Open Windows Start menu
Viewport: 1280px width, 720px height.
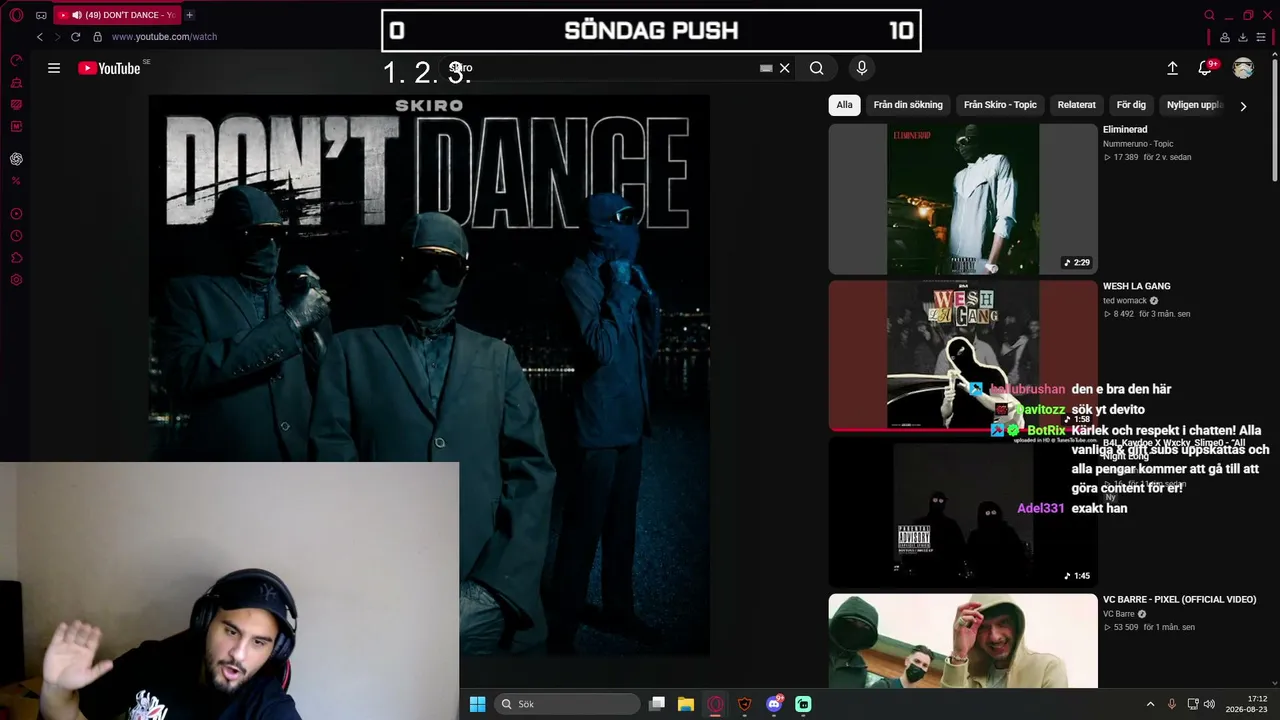(478, 704)
